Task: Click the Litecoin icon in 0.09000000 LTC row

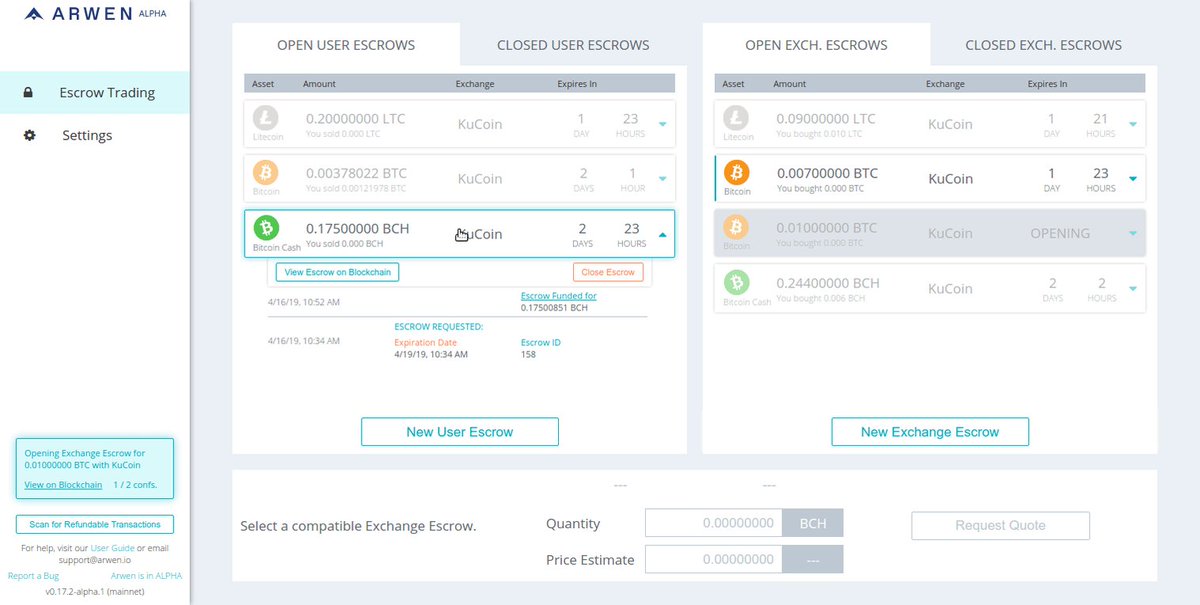Action: click(737, 119)
